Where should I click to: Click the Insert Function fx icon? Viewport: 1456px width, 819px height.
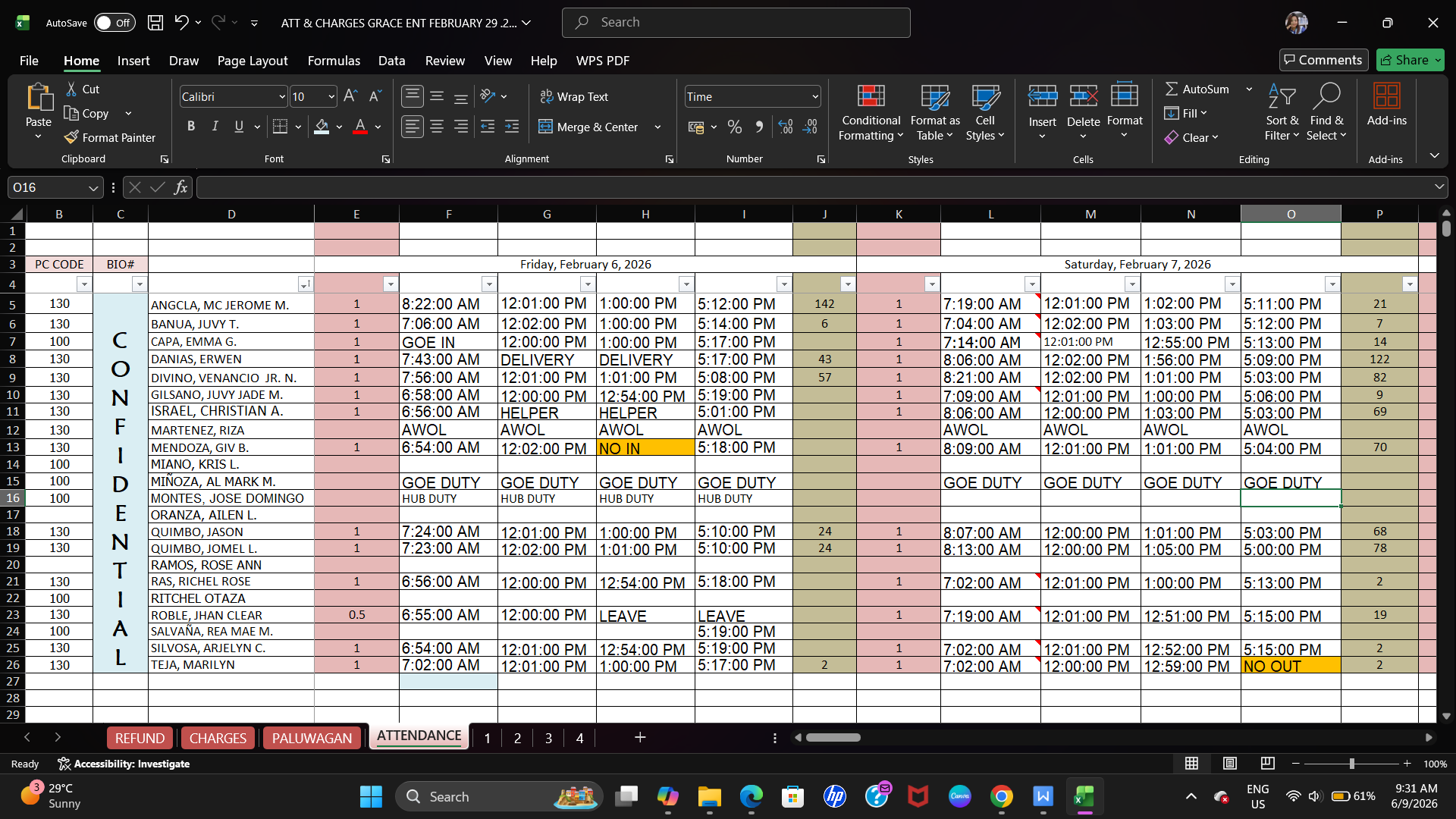(180, 187)
